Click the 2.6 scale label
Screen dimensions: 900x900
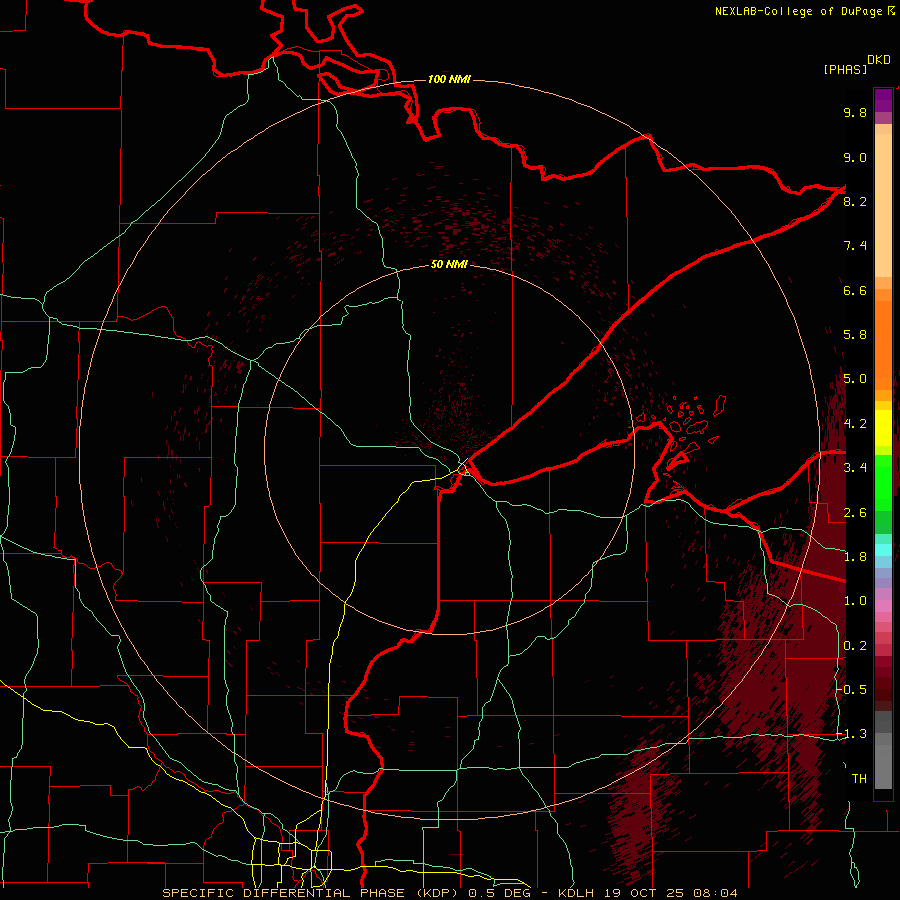point(855,513)
